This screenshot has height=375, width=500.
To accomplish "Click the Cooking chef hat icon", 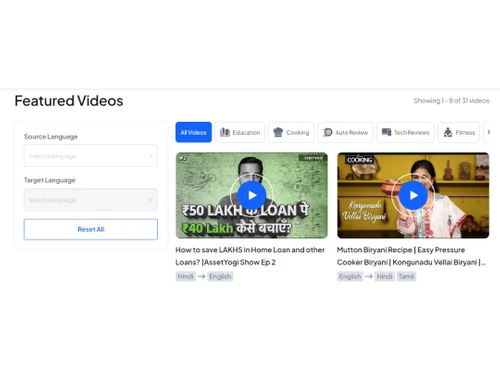I will coord(278,132).
